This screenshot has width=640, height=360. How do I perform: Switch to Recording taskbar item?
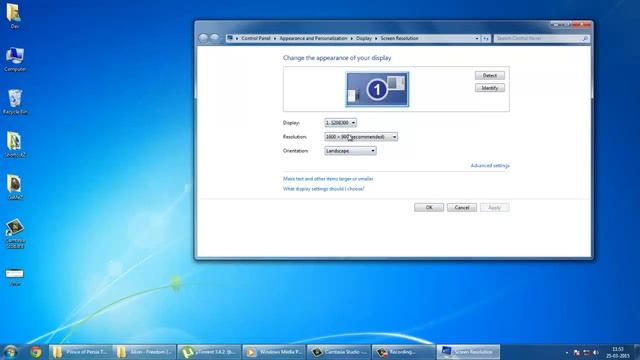[403, 352]
